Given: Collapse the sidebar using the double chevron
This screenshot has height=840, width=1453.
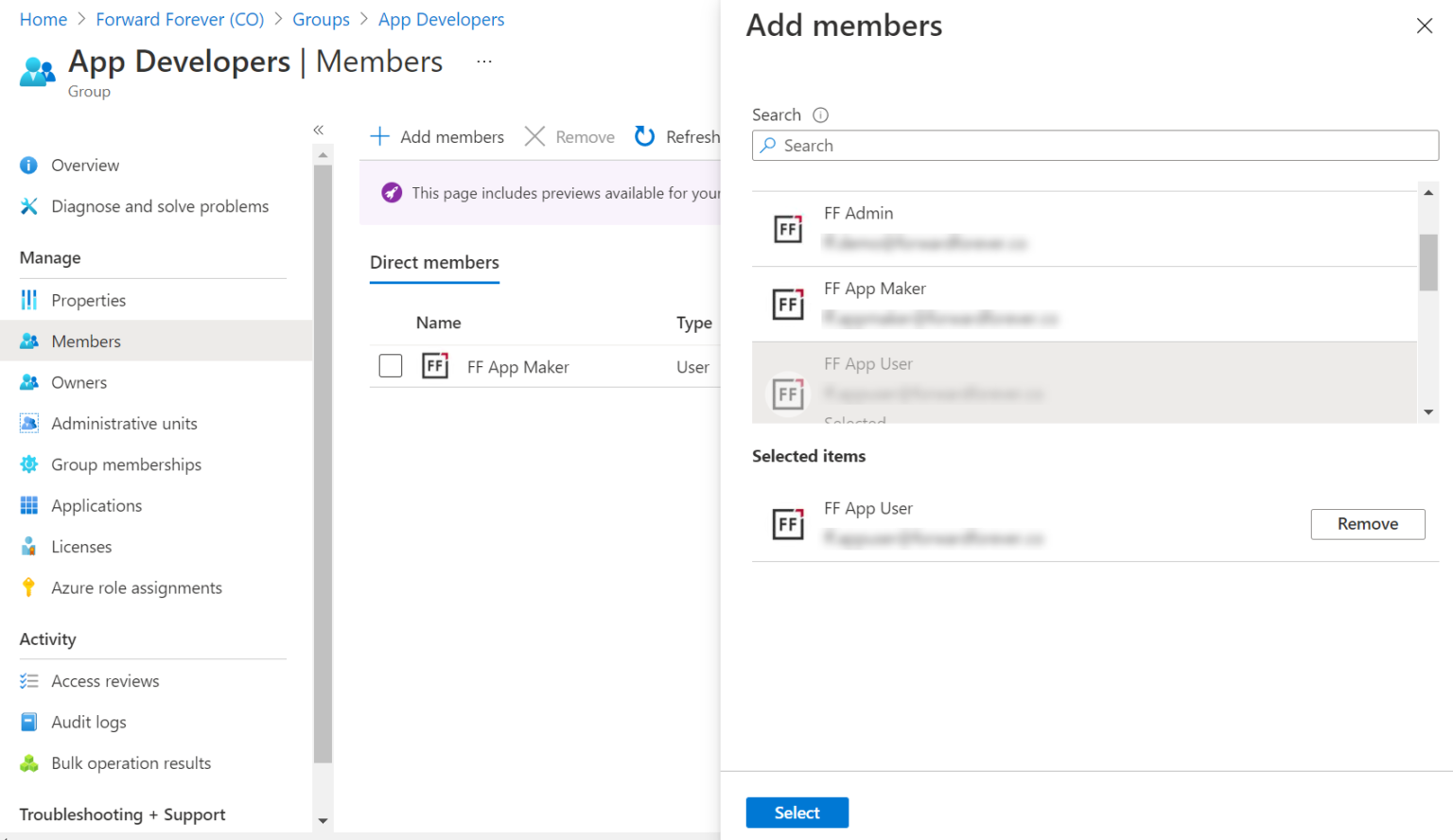Looking at the screenshot, I should 319,130.
